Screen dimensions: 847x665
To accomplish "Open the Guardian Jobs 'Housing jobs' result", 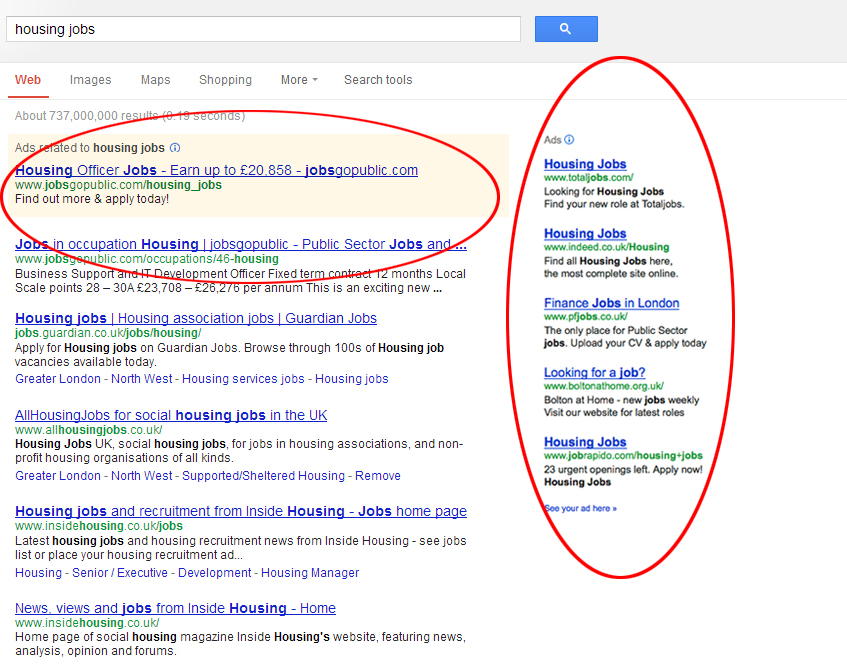I will pos(196,318).
